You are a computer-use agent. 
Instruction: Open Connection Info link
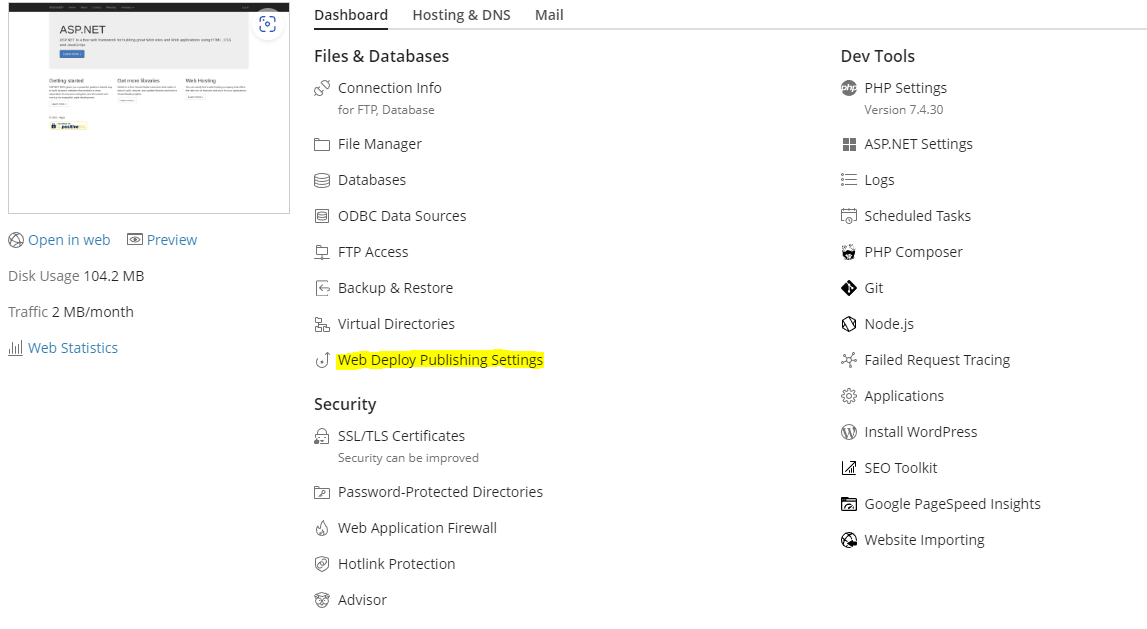(x=390, y=88)
